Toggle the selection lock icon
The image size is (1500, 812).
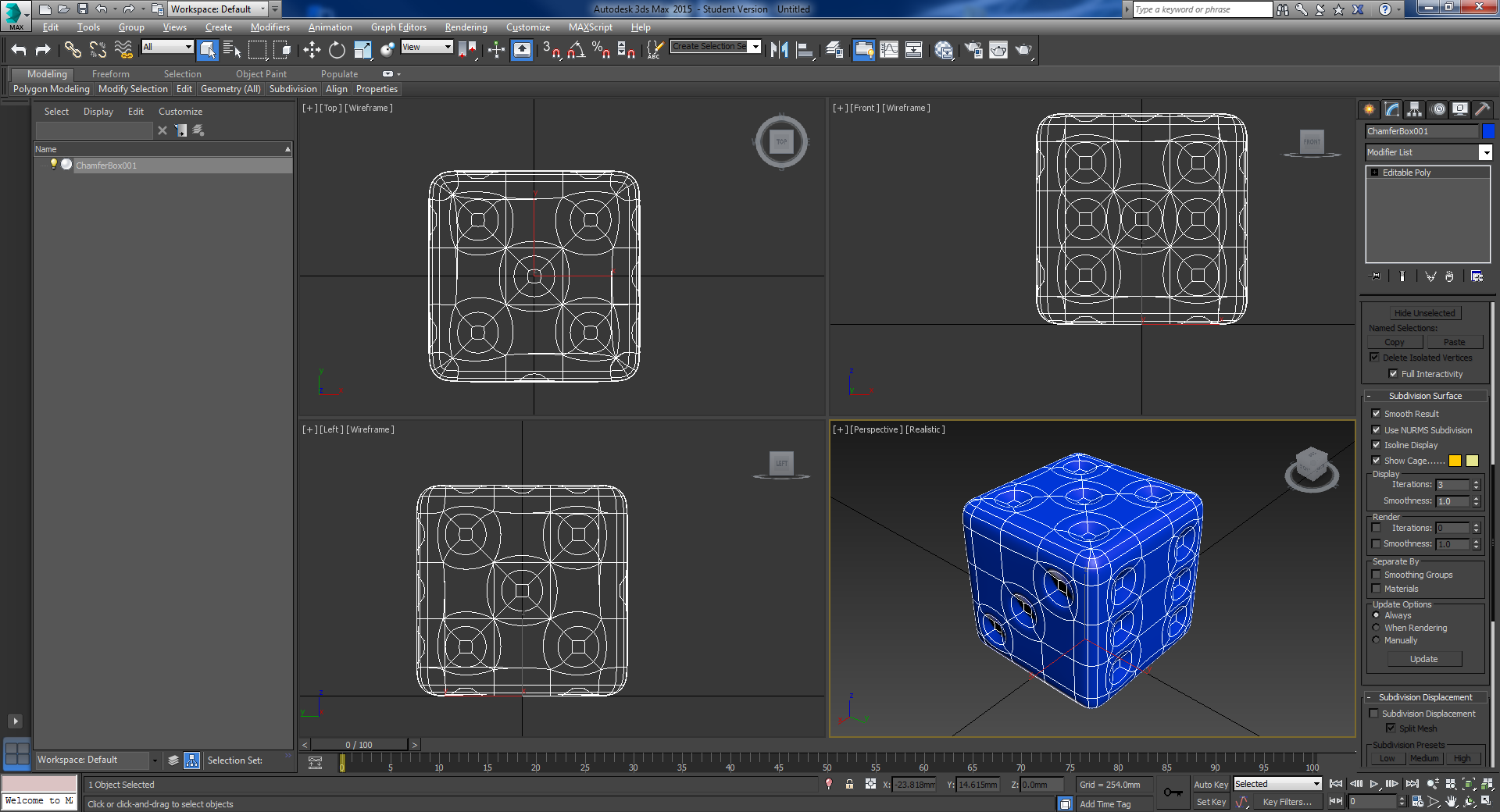[x=849, y=785]
